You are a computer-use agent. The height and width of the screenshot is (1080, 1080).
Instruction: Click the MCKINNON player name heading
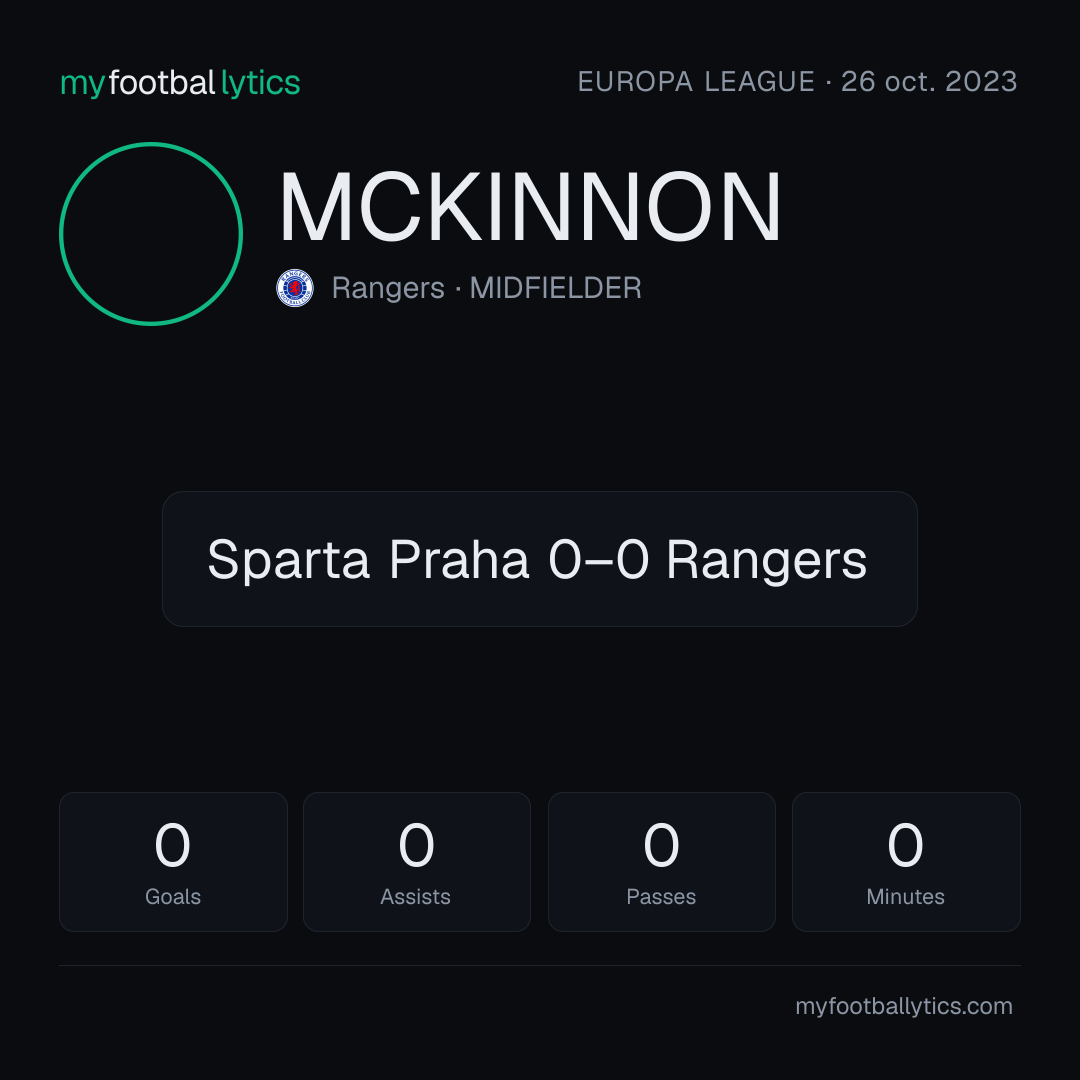click(x=530, y=207)
